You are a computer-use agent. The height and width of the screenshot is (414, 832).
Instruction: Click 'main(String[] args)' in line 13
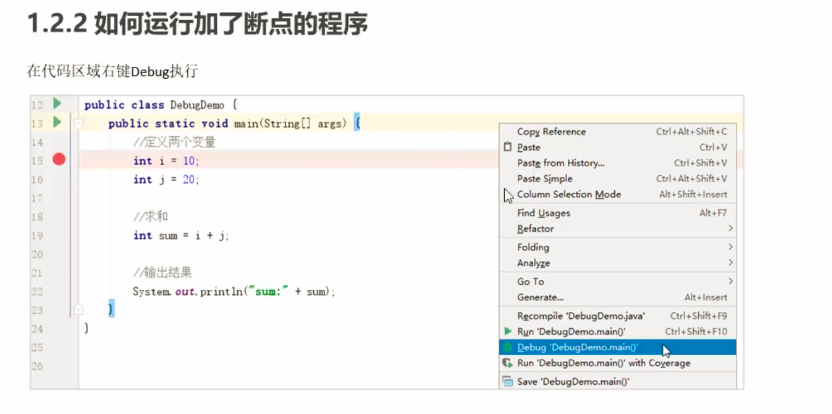tap(290, 124)
